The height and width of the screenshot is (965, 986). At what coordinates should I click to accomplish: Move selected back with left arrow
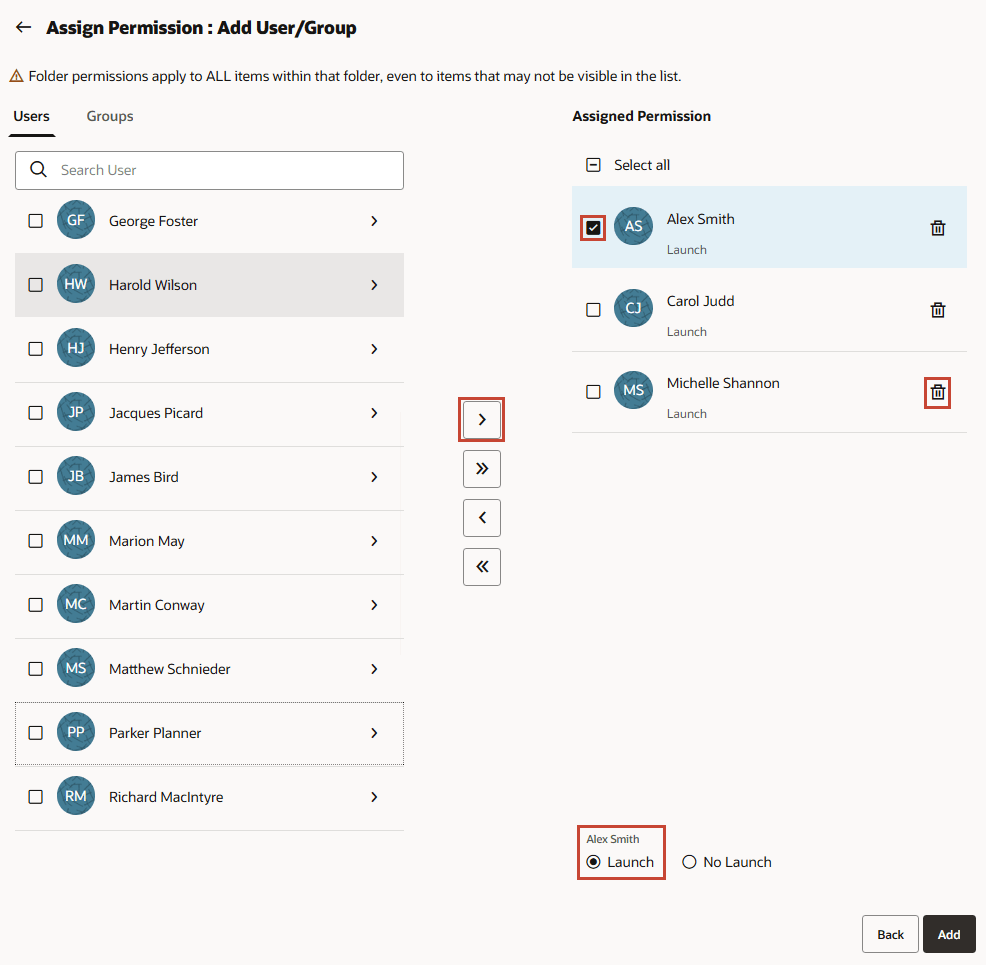[x=482, y=518]
